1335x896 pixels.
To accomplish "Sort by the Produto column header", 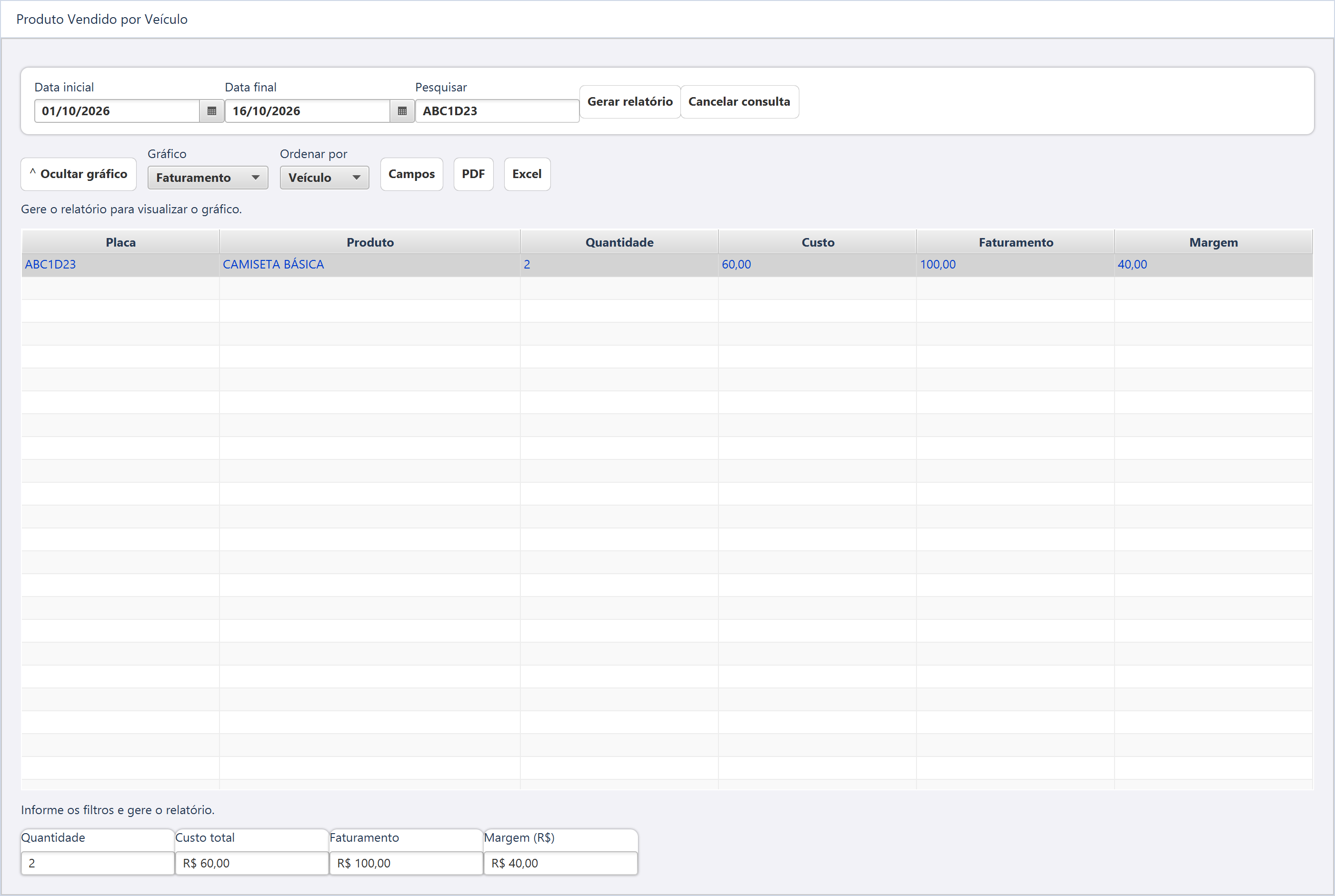I will (x=370, y=242).
